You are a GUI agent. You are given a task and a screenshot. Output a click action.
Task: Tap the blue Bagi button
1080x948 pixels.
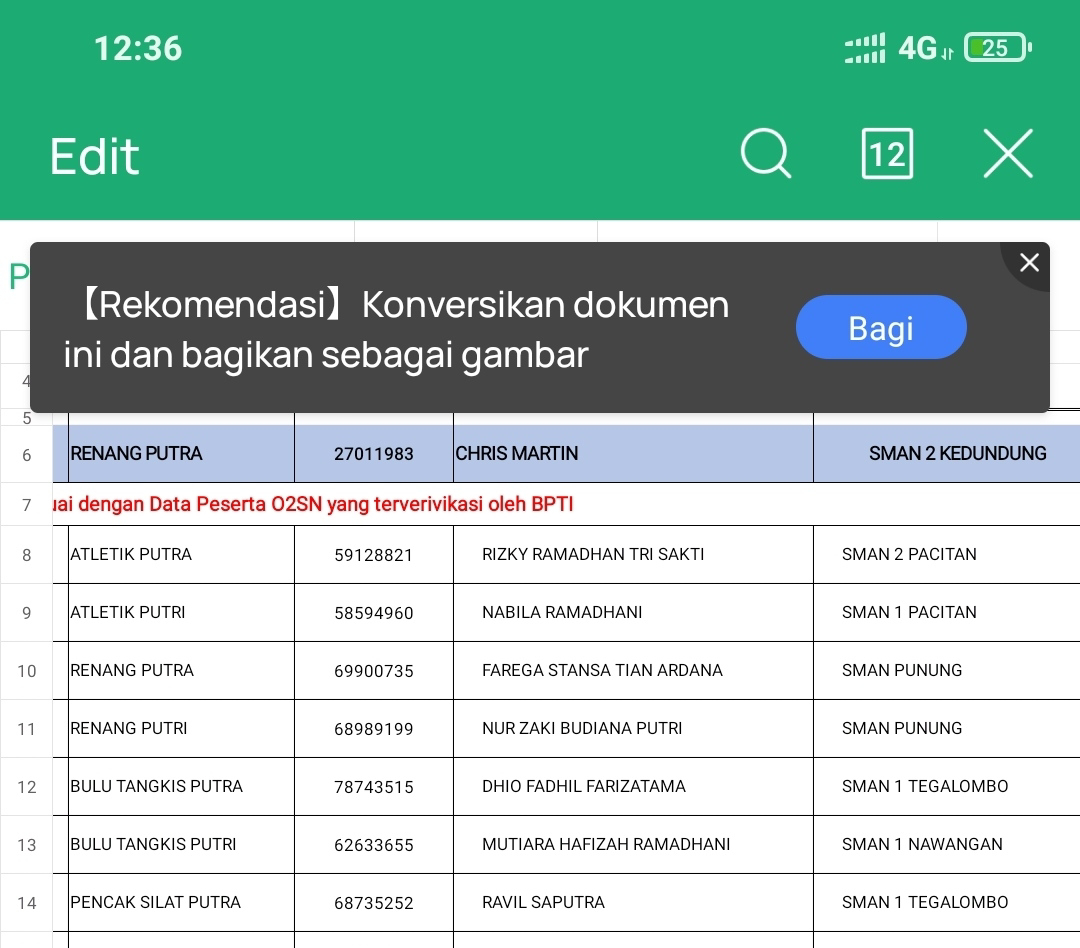[x=881, y=327]
